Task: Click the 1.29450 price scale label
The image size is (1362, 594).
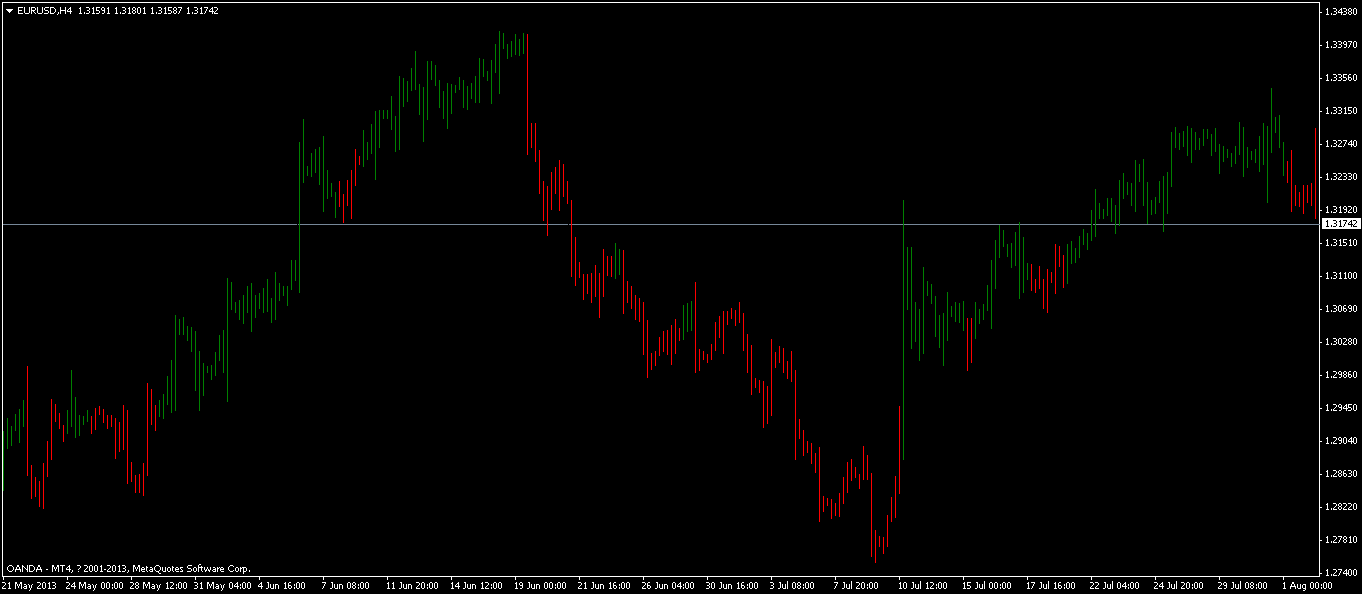Action: 1340,407
